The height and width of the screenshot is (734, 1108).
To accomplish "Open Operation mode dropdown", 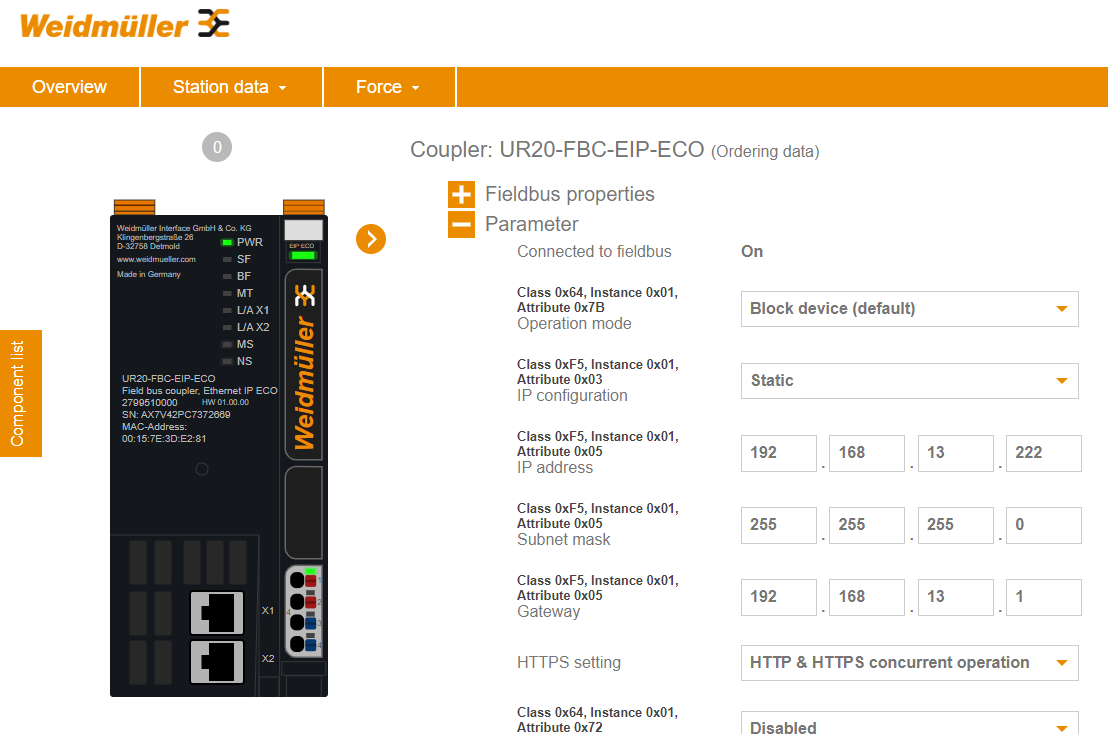I will click(909, 309).
